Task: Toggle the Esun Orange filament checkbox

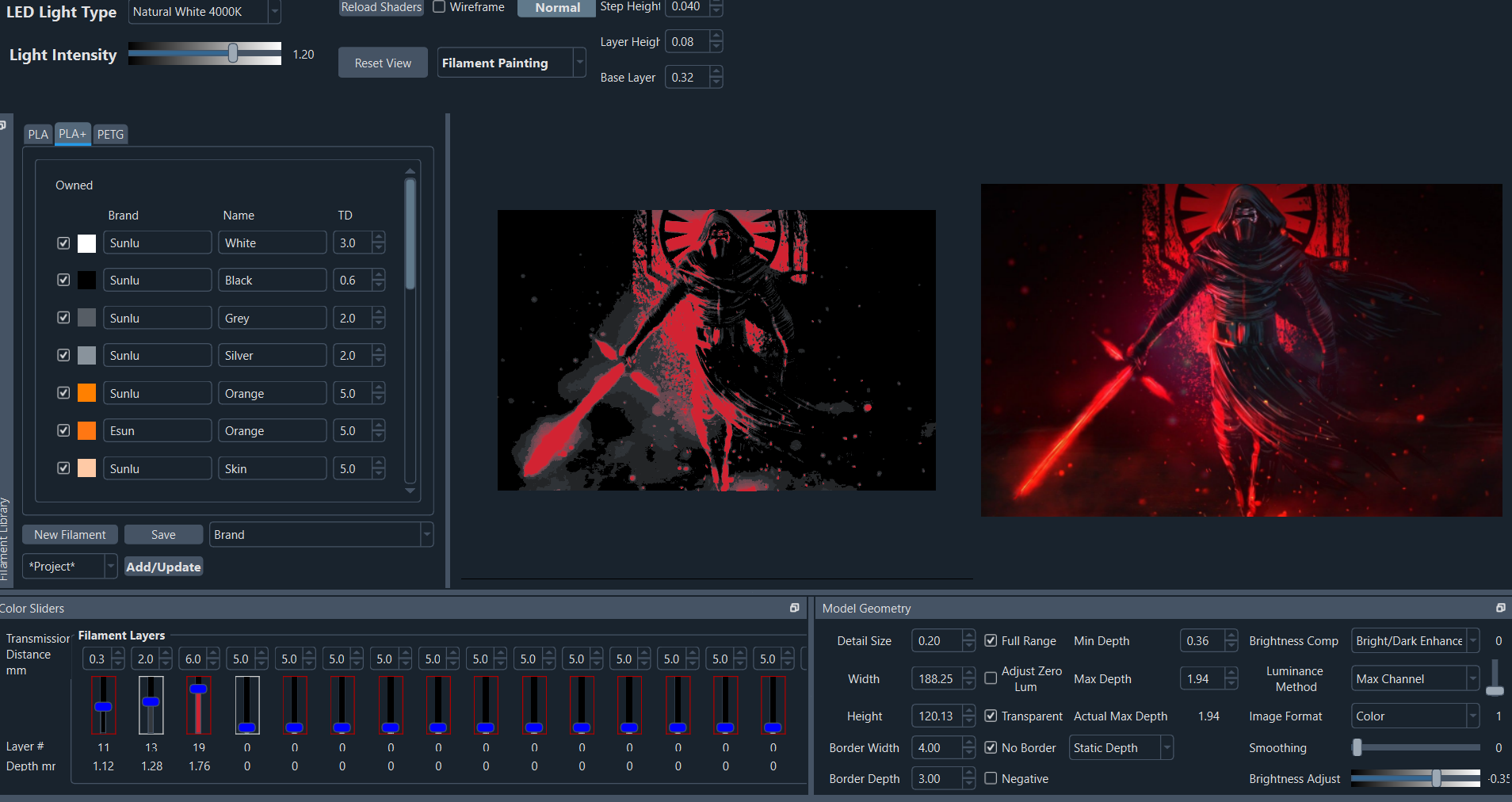Action: coord(63,430)
